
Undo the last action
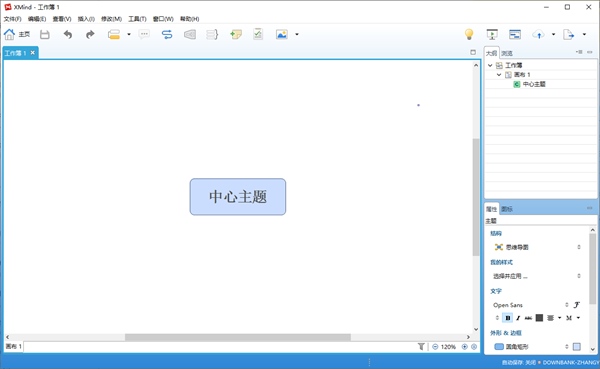[68, 34]
